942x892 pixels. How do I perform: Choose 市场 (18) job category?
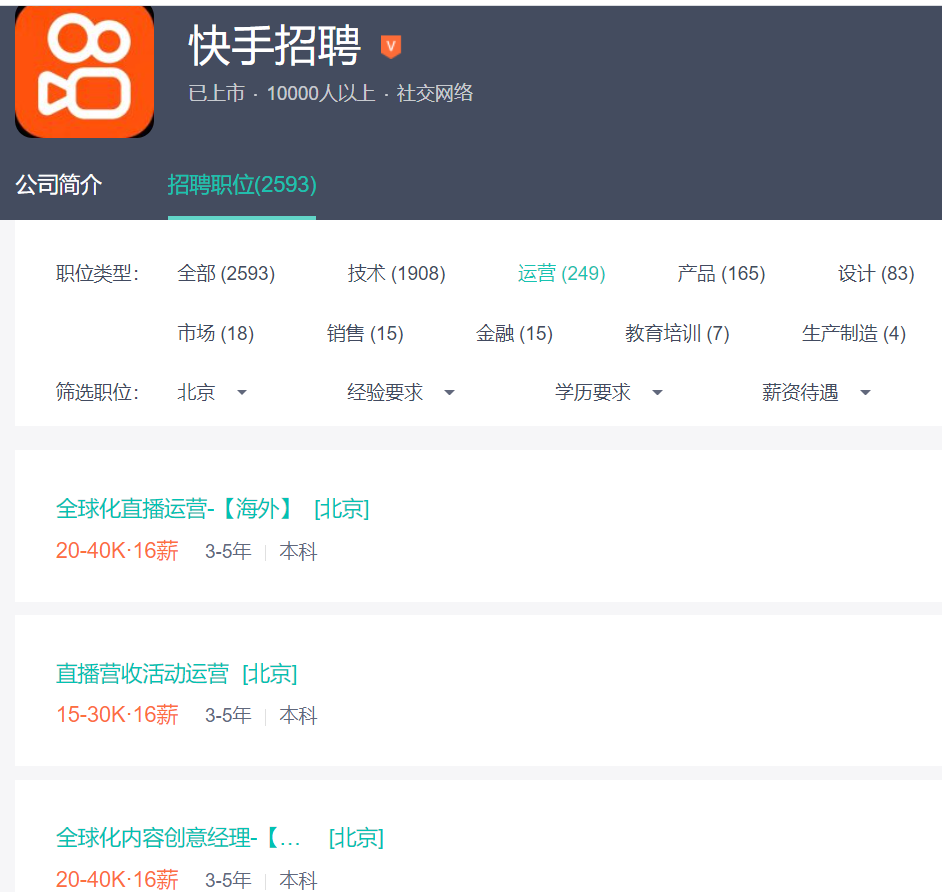(x=216, y=333)
